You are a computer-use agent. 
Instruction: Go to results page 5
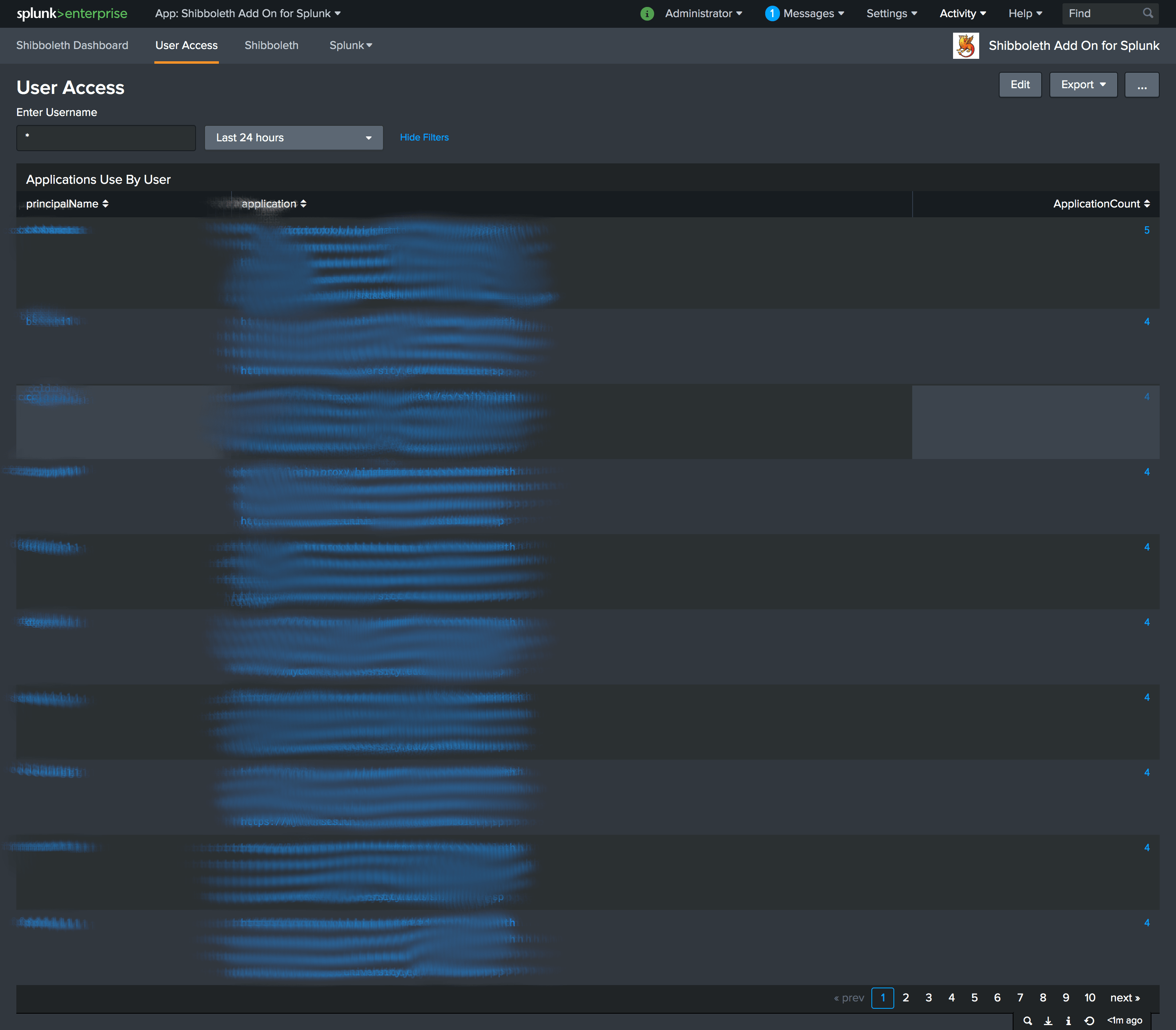(x=974, y=998)
